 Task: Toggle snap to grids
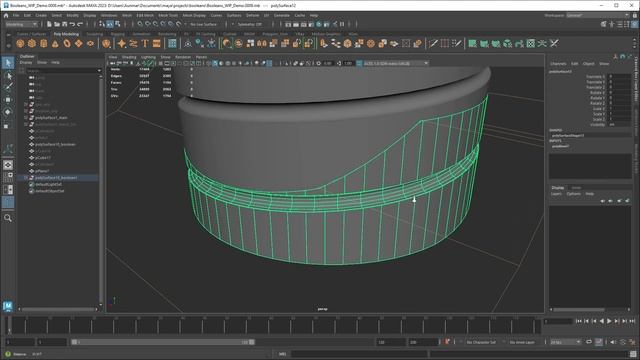(x=140, y=24)
